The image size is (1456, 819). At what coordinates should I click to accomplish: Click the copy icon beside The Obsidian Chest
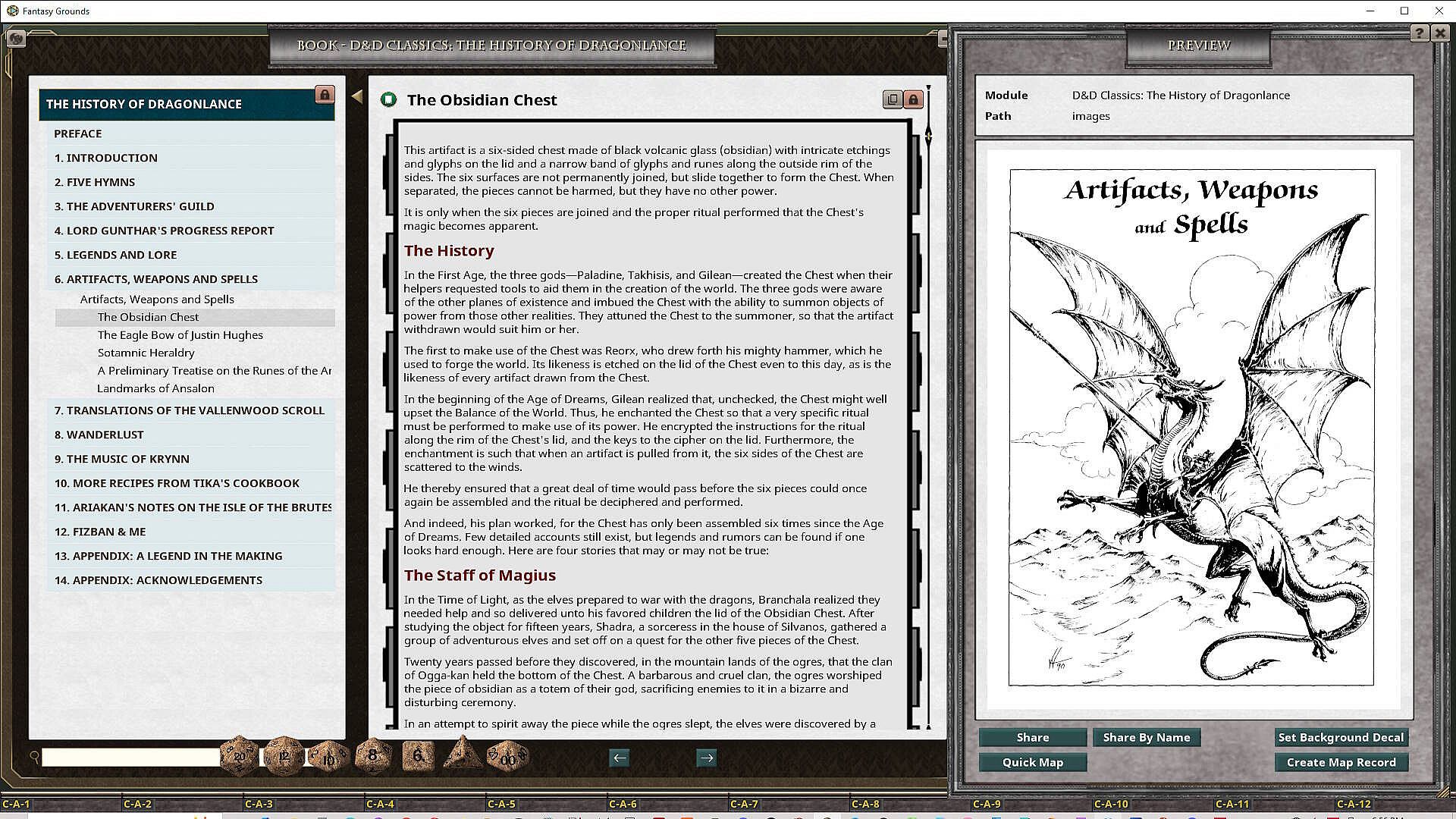tap(893, 99)
